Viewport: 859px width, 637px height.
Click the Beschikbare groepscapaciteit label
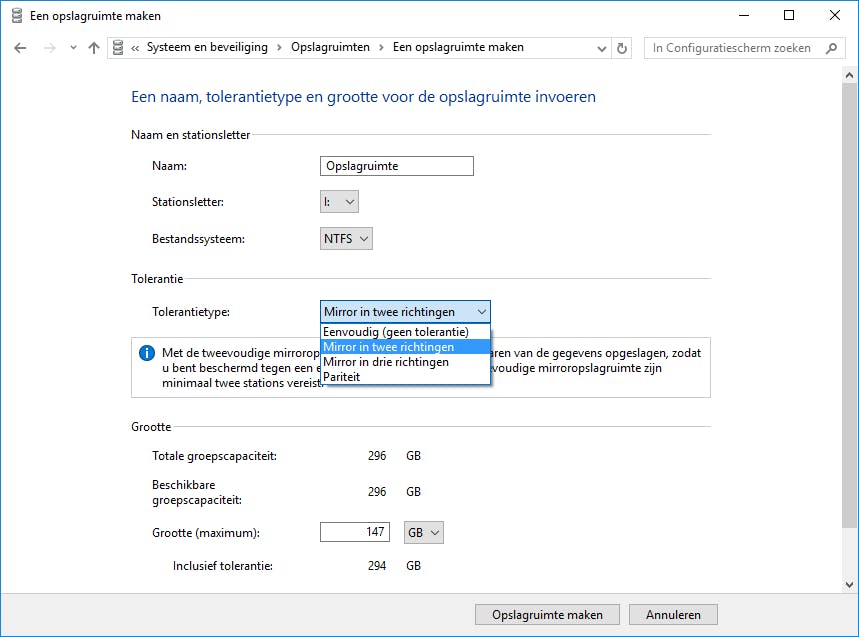197,492
